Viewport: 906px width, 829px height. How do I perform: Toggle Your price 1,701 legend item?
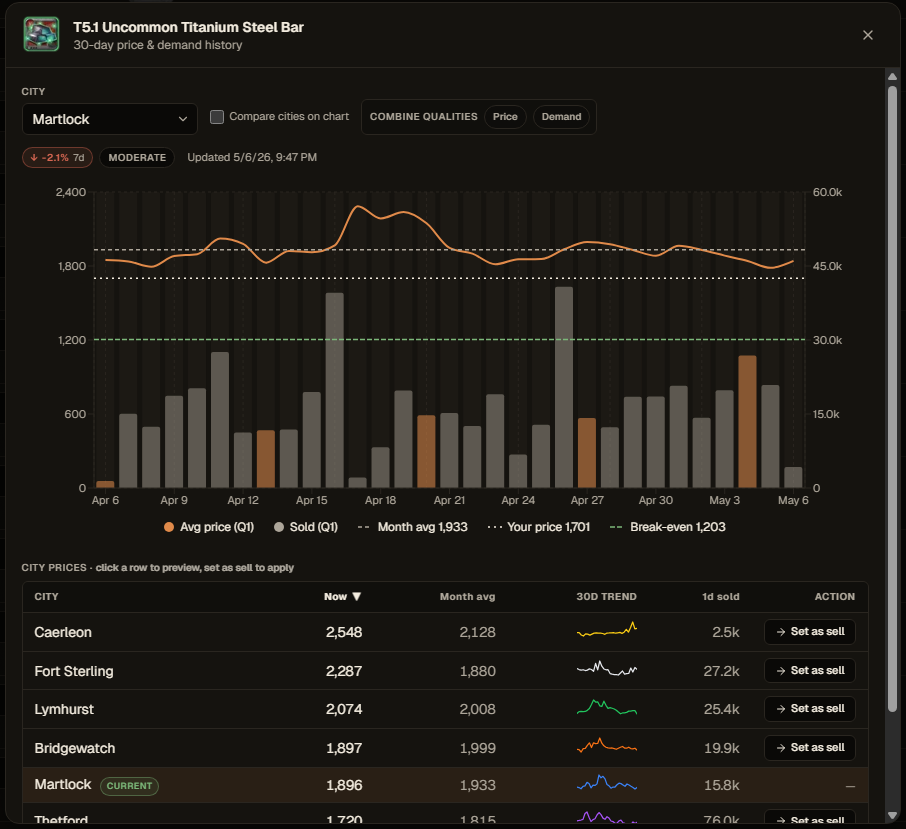539,527
